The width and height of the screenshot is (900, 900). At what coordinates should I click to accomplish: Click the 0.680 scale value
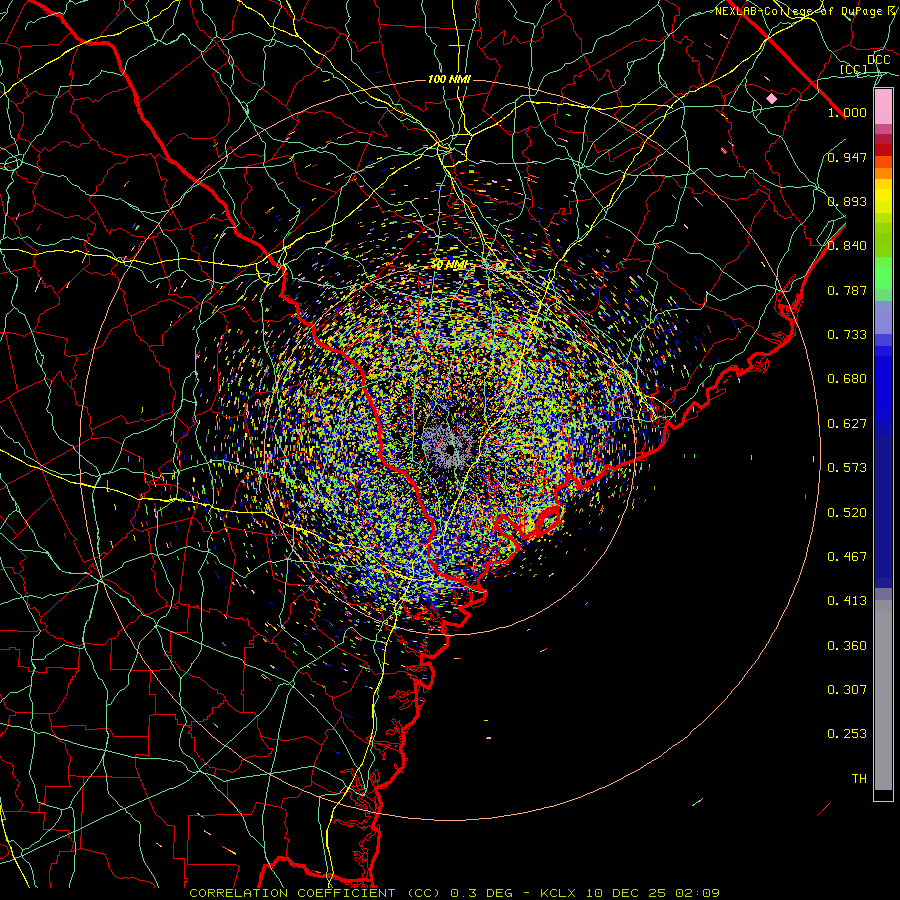click(847, 379)
